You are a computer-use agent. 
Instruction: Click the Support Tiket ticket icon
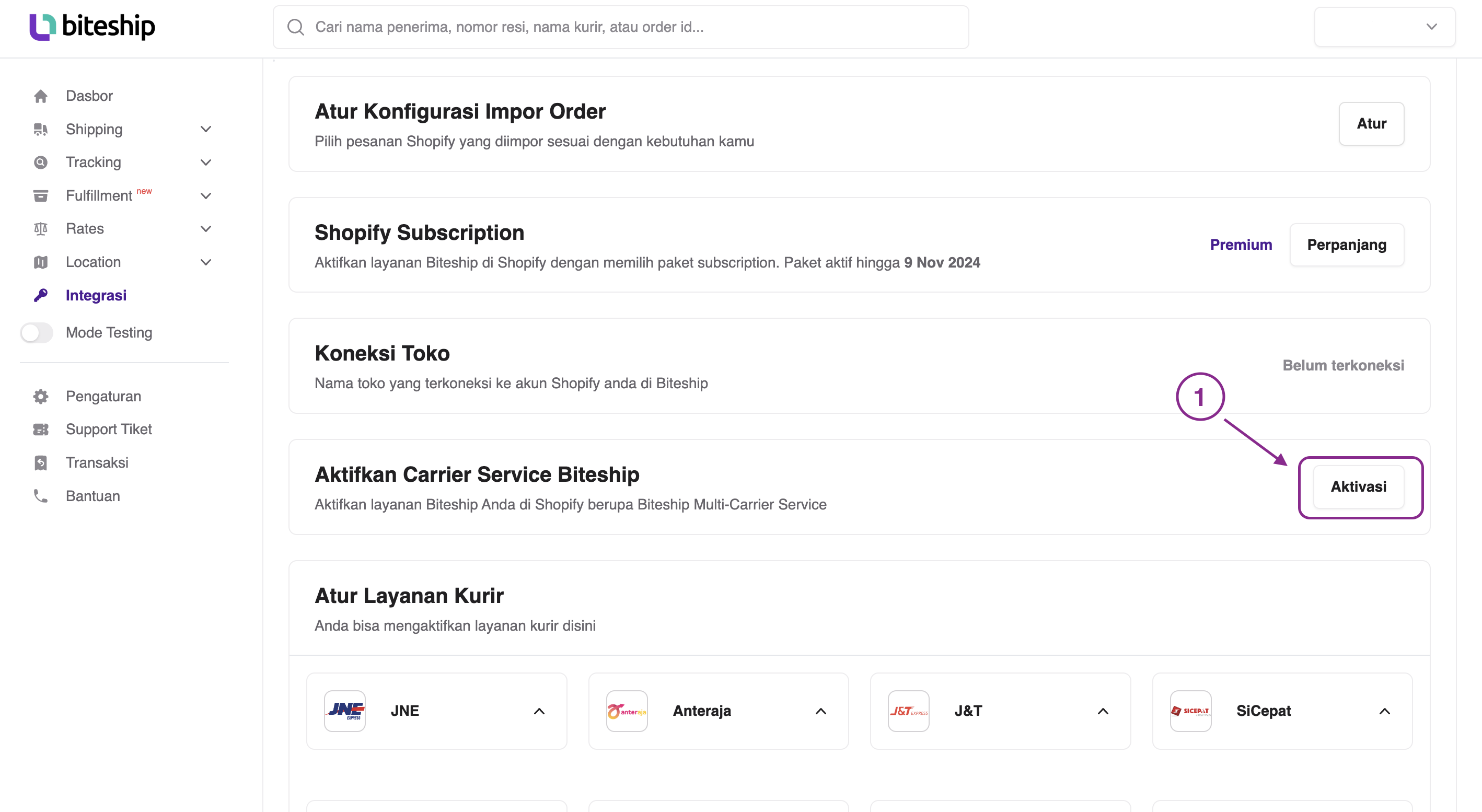click(x=40, y=430)
